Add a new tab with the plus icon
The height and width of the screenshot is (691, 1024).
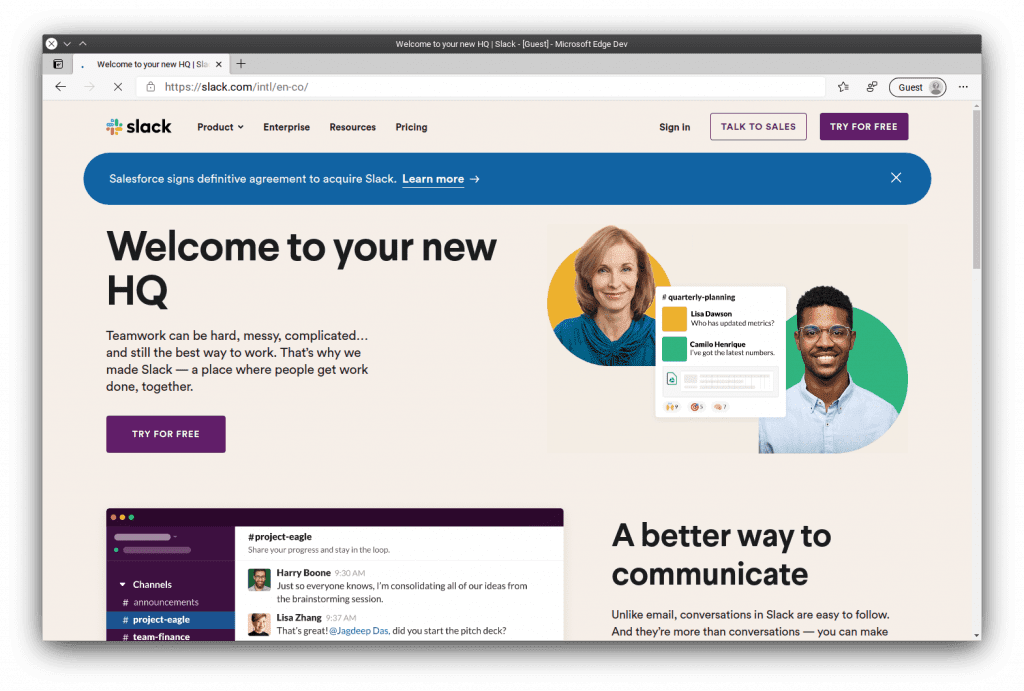click(x=241, y=63)
